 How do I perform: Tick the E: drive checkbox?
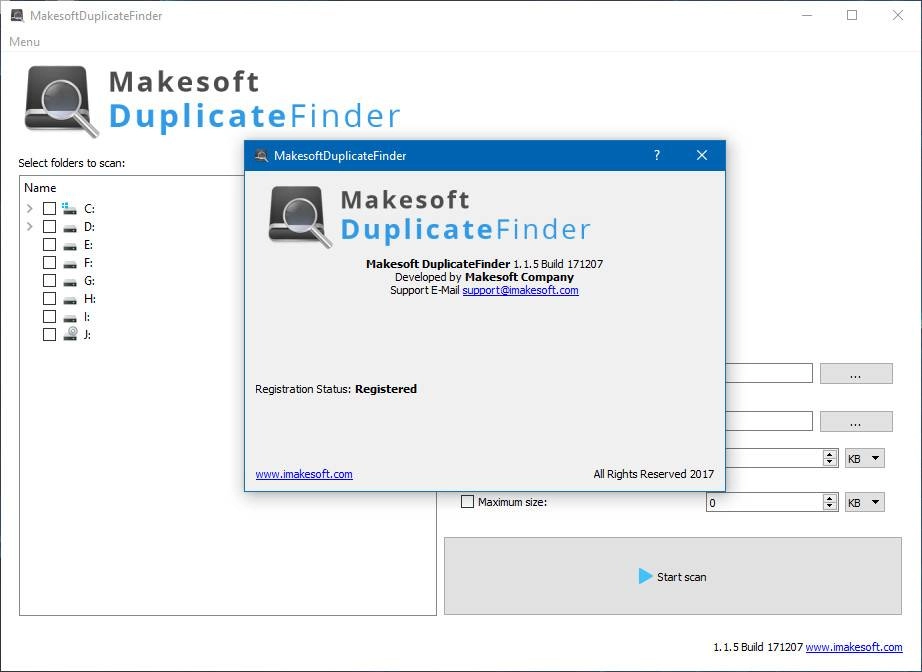(x=49, y=245)
